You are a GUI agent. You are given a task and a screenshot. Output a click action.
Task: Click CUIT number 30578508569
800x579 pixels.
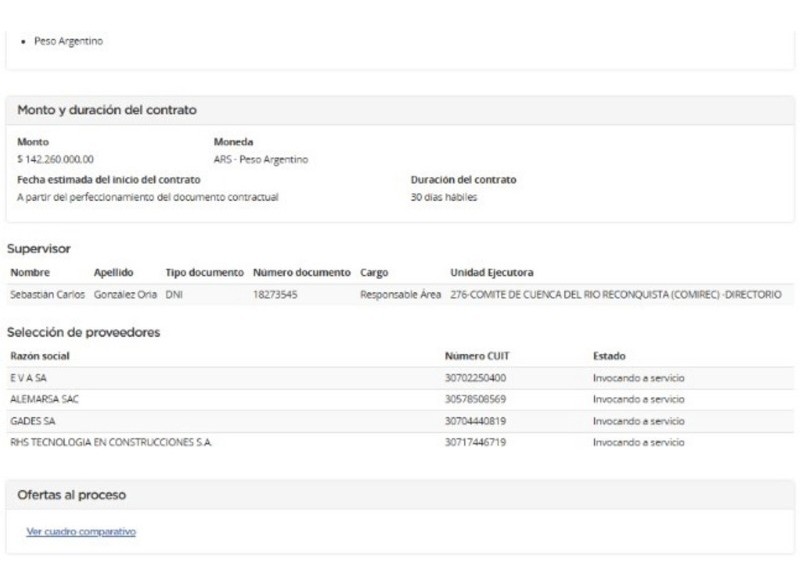click(475, 399)
